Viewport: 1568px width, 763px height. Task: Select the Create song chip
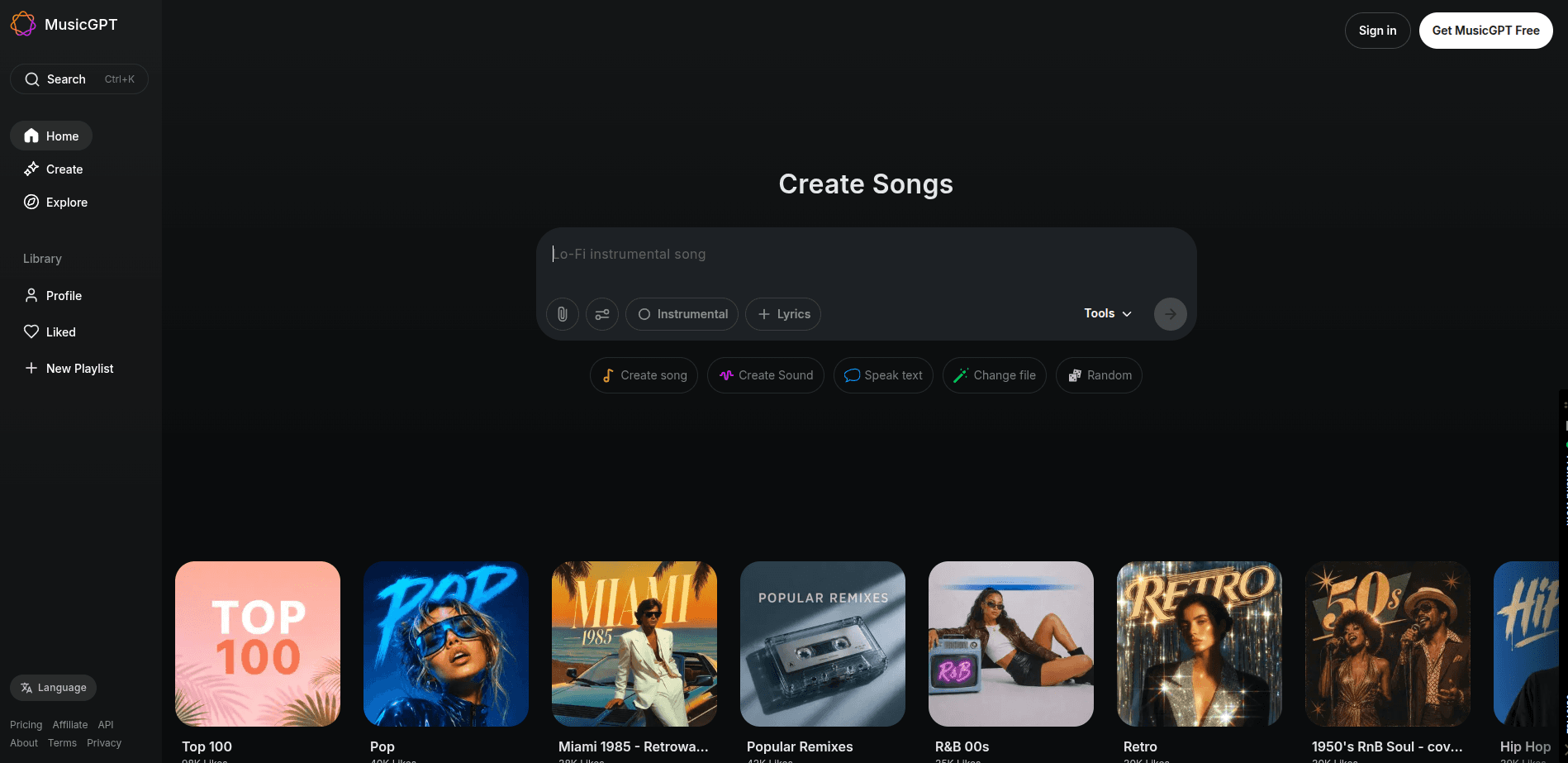coord(644,375)
